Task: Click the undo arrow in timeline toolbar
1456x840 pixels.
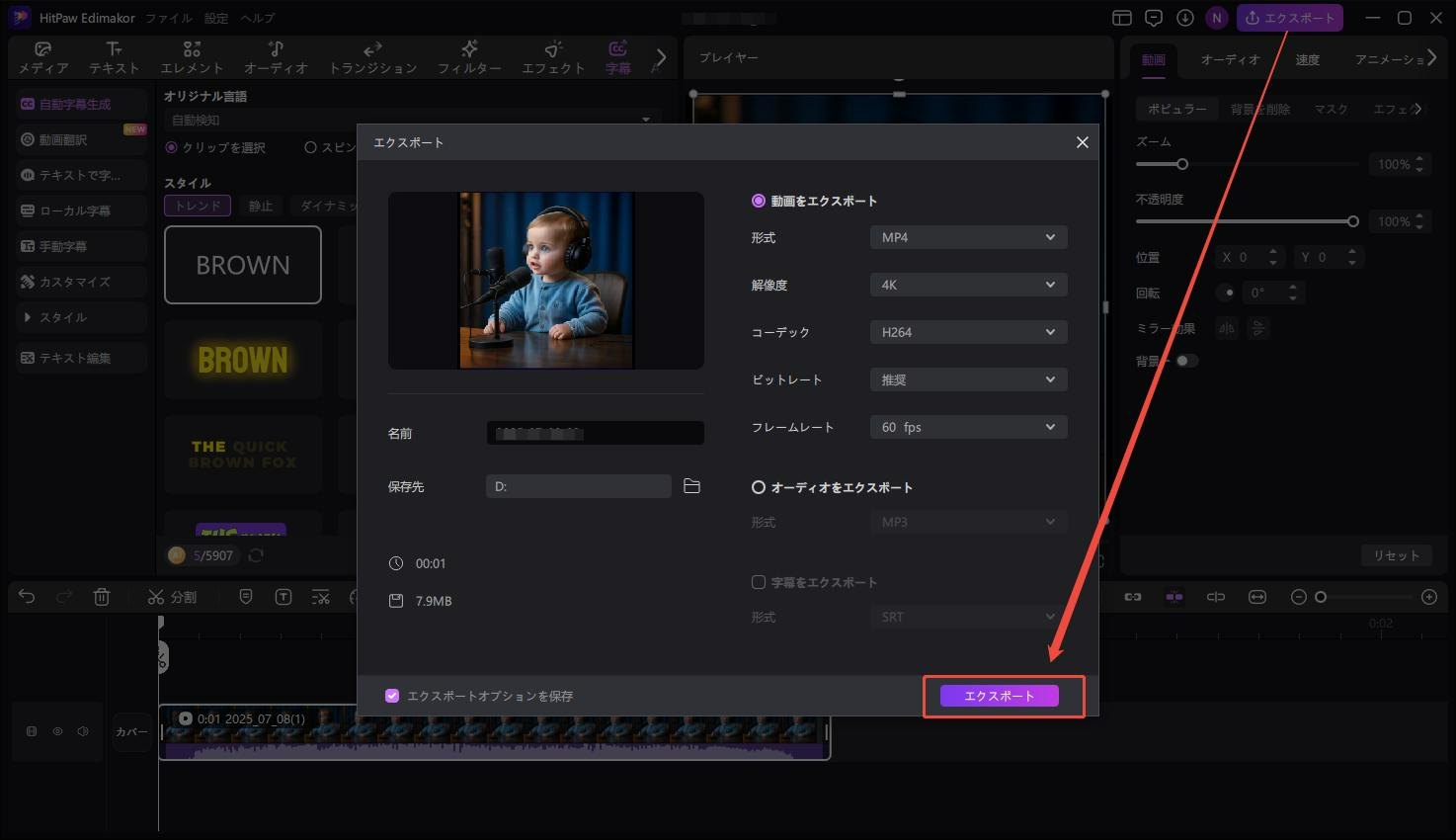Action: coord(27,597)
